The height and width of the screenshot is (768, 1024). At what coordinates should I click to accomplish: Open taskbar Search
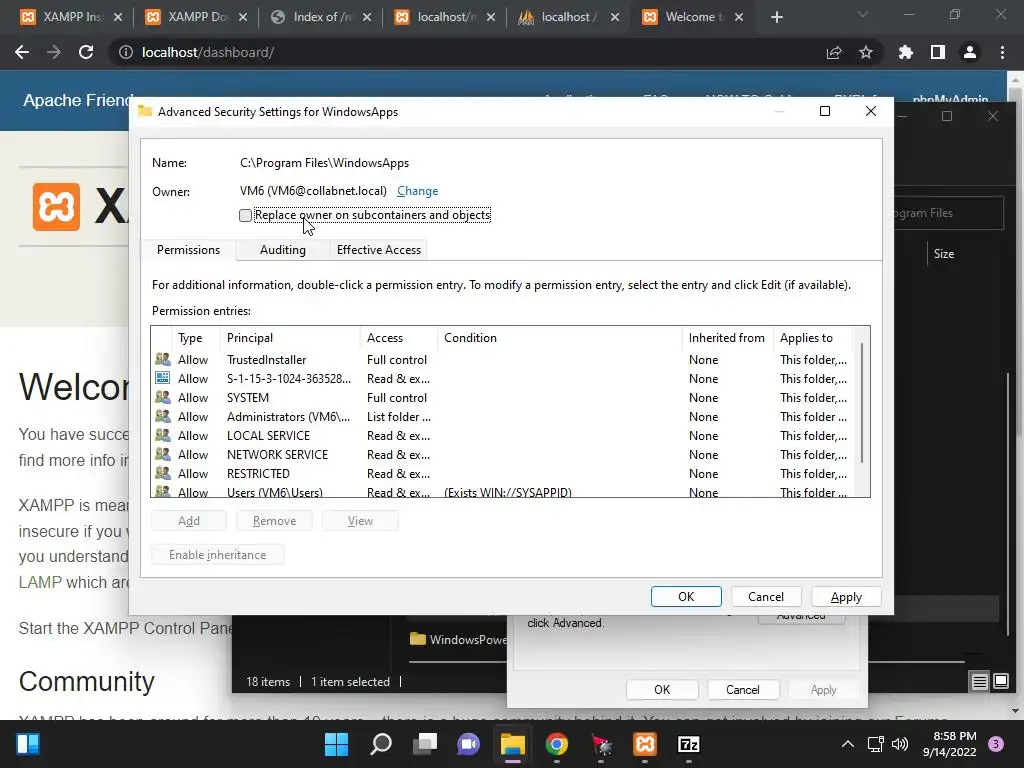coord(381,744)
